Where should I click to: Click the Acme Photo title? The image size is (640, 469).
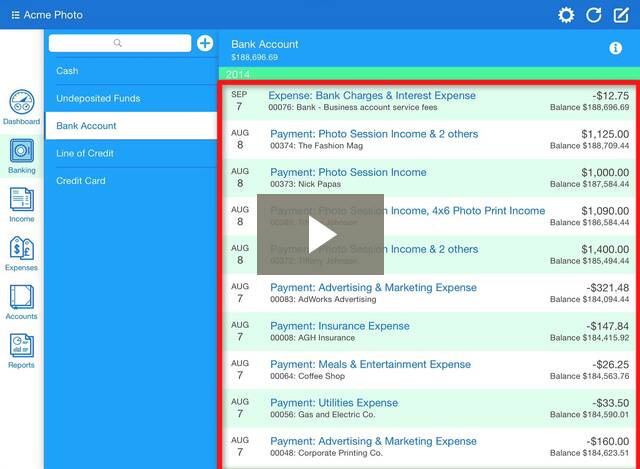[x=53, y=15]
